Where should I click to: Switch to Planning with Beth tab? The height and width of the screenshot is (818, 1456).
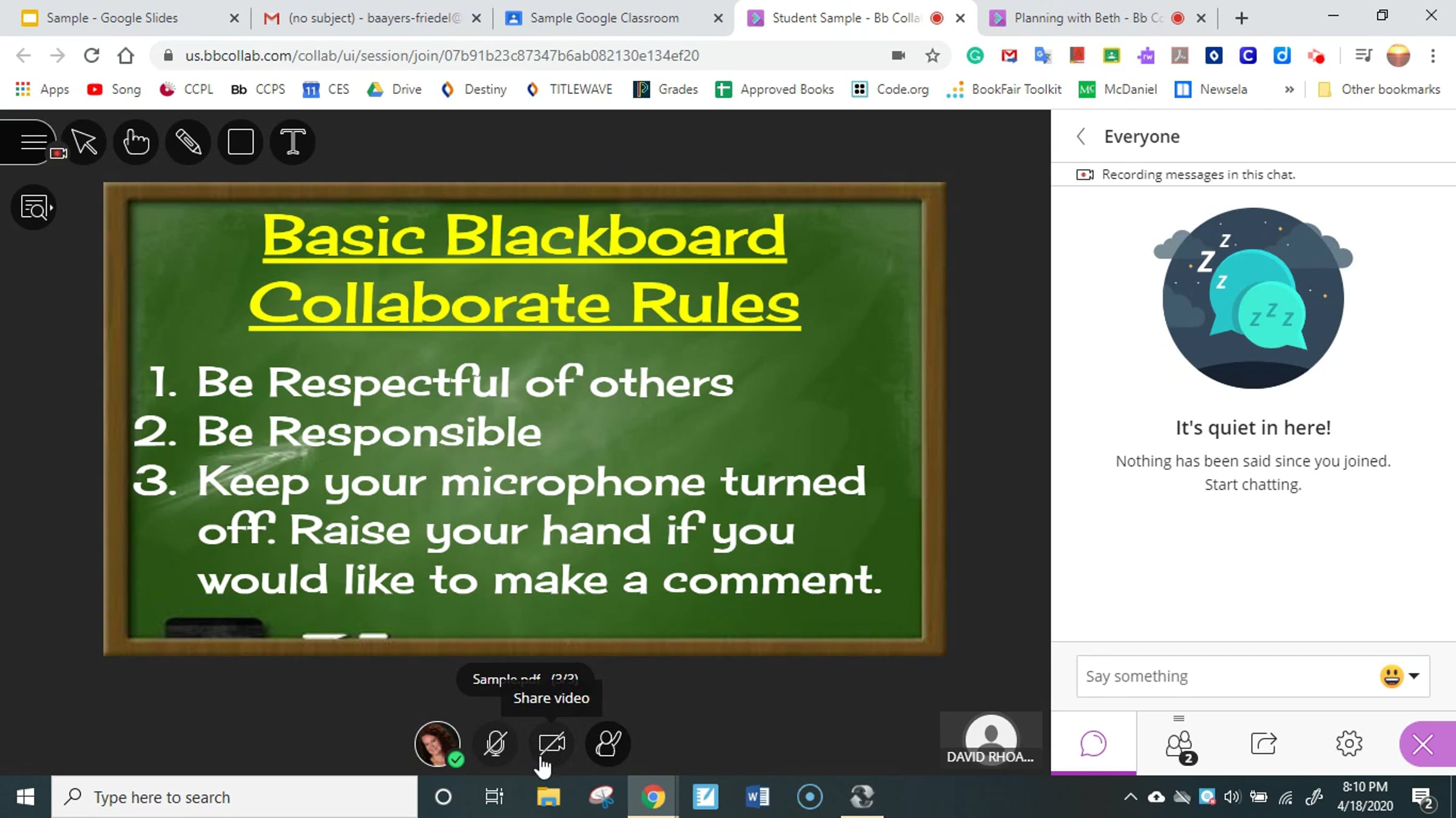point(1088,18)
